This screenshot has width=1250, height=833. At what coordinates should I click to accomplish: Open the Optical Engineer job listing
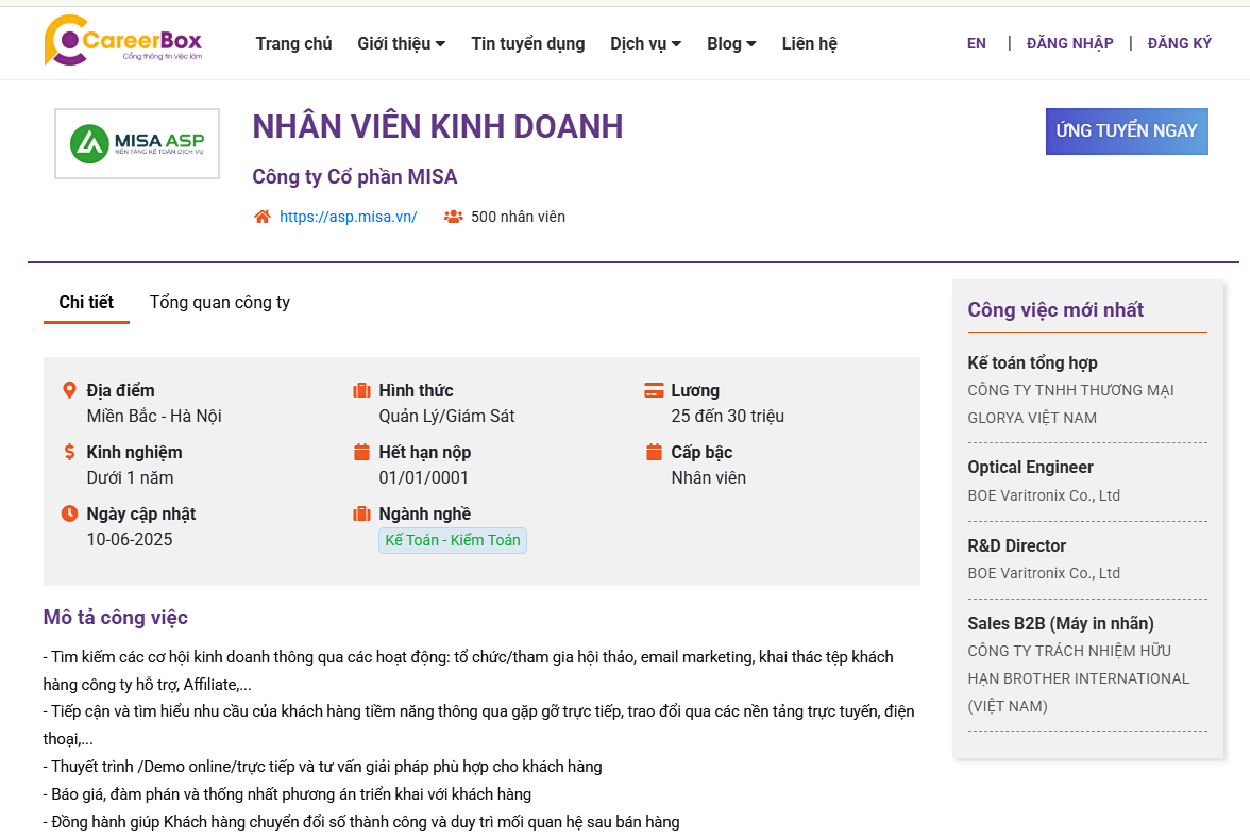(1030, 467)
